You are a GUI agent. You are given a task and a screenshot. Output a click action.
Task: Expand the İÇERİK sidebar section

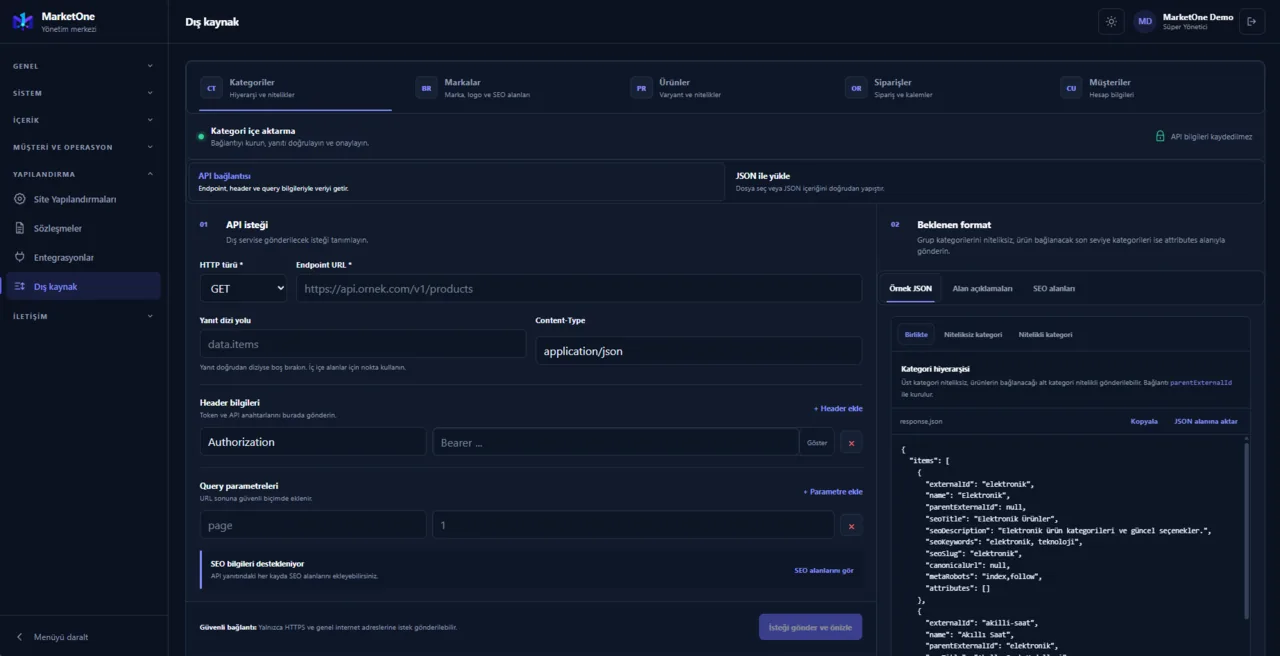pyautogui.click(x=83, y=120)
